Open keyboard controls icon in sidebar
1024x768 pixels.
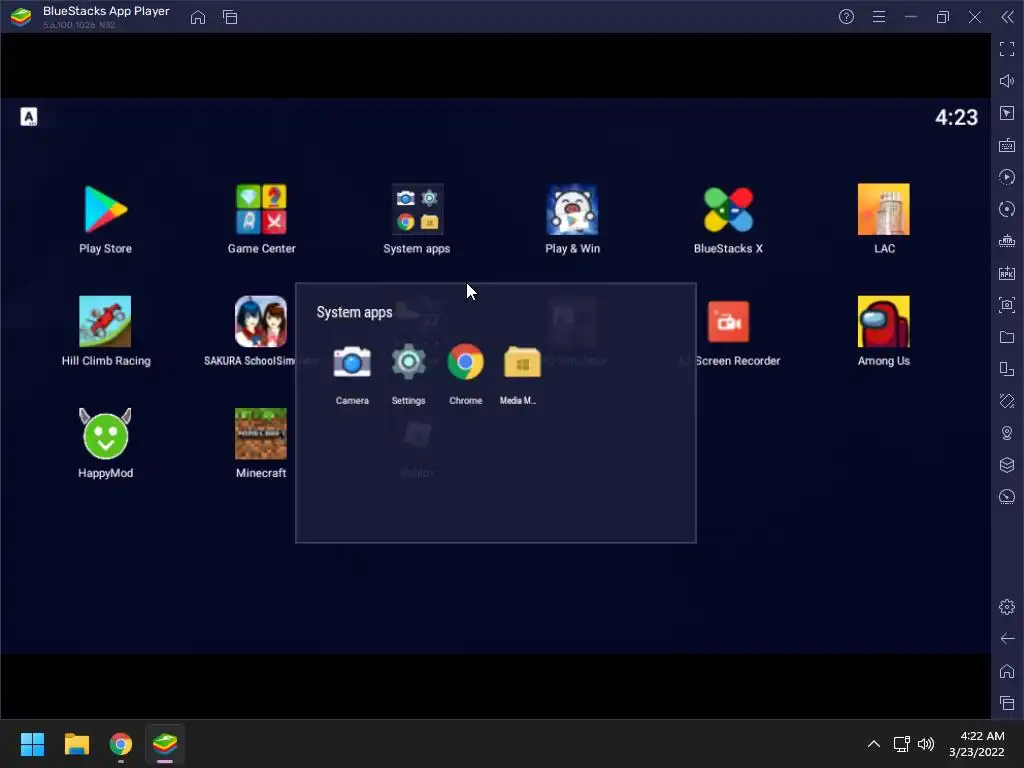1007,145
